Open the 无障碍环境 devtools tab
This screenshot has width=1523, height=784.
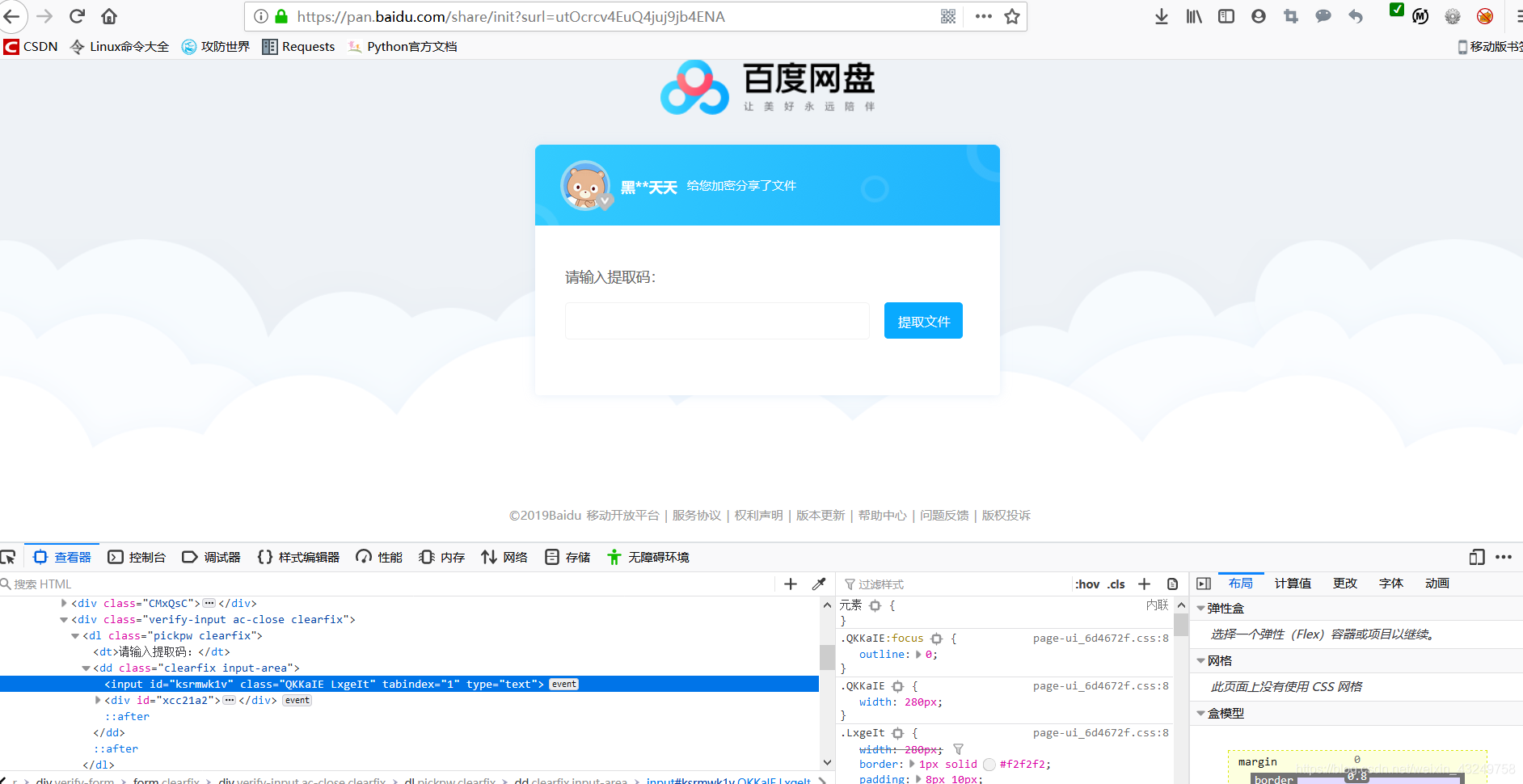pyautogui.click(x=648, y=557)
